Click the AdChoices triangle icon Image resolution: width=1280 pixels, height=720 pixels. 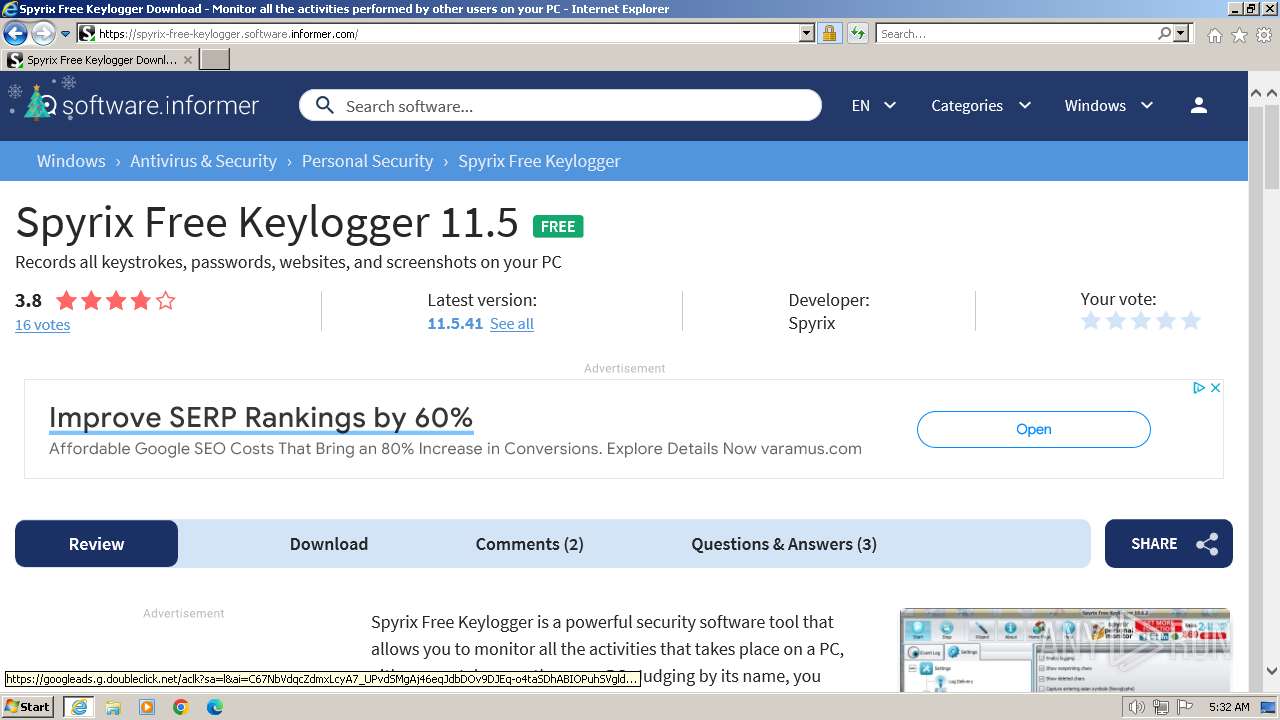click(1199, 388)
